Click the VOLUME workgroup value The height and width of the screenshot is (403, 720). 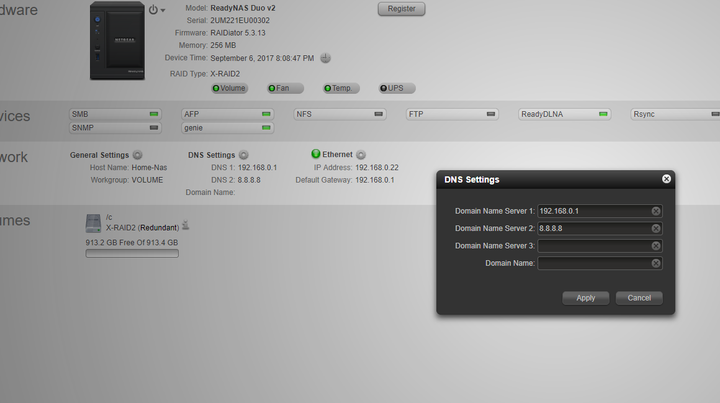click(x=147, y=180)
